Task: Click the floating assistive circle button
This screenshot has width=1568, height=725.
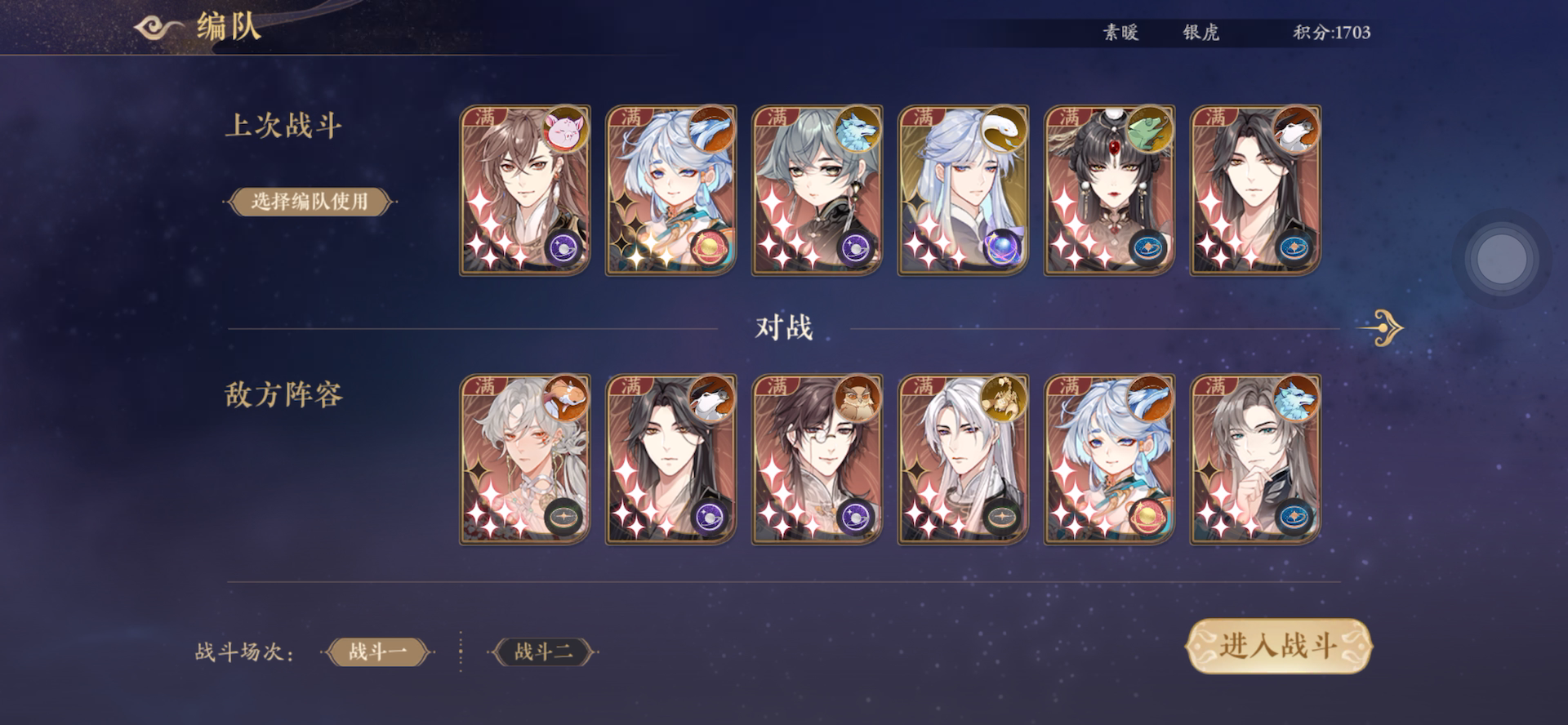Action: pos(1501,258)
